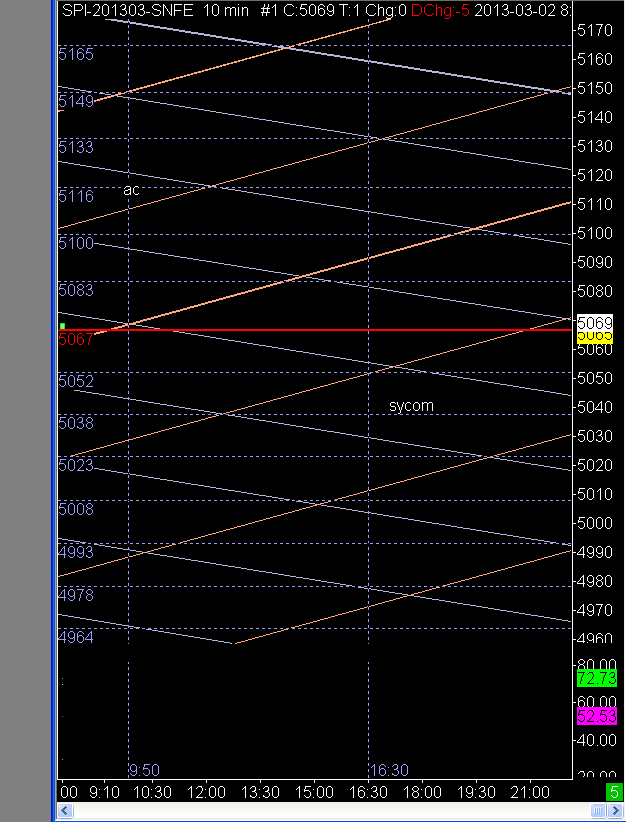Click the SPI-201303-SNFE symbol title
Image resolution: width=626 pixels, height=822 pixels.
(127, 10)
